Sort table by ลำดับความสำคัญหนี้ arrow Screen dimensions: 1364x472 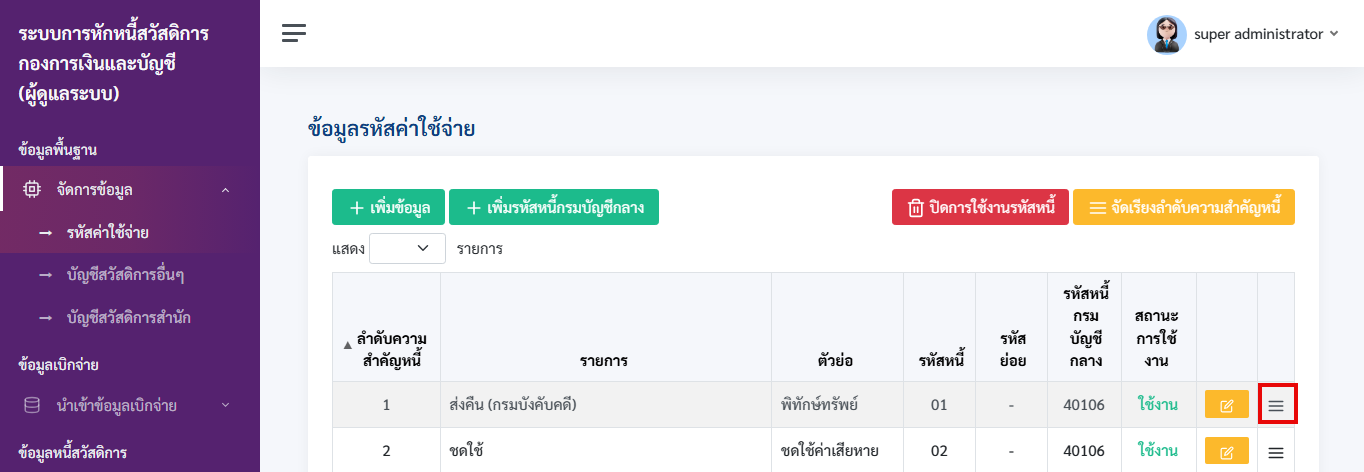(x=348, y=345)
